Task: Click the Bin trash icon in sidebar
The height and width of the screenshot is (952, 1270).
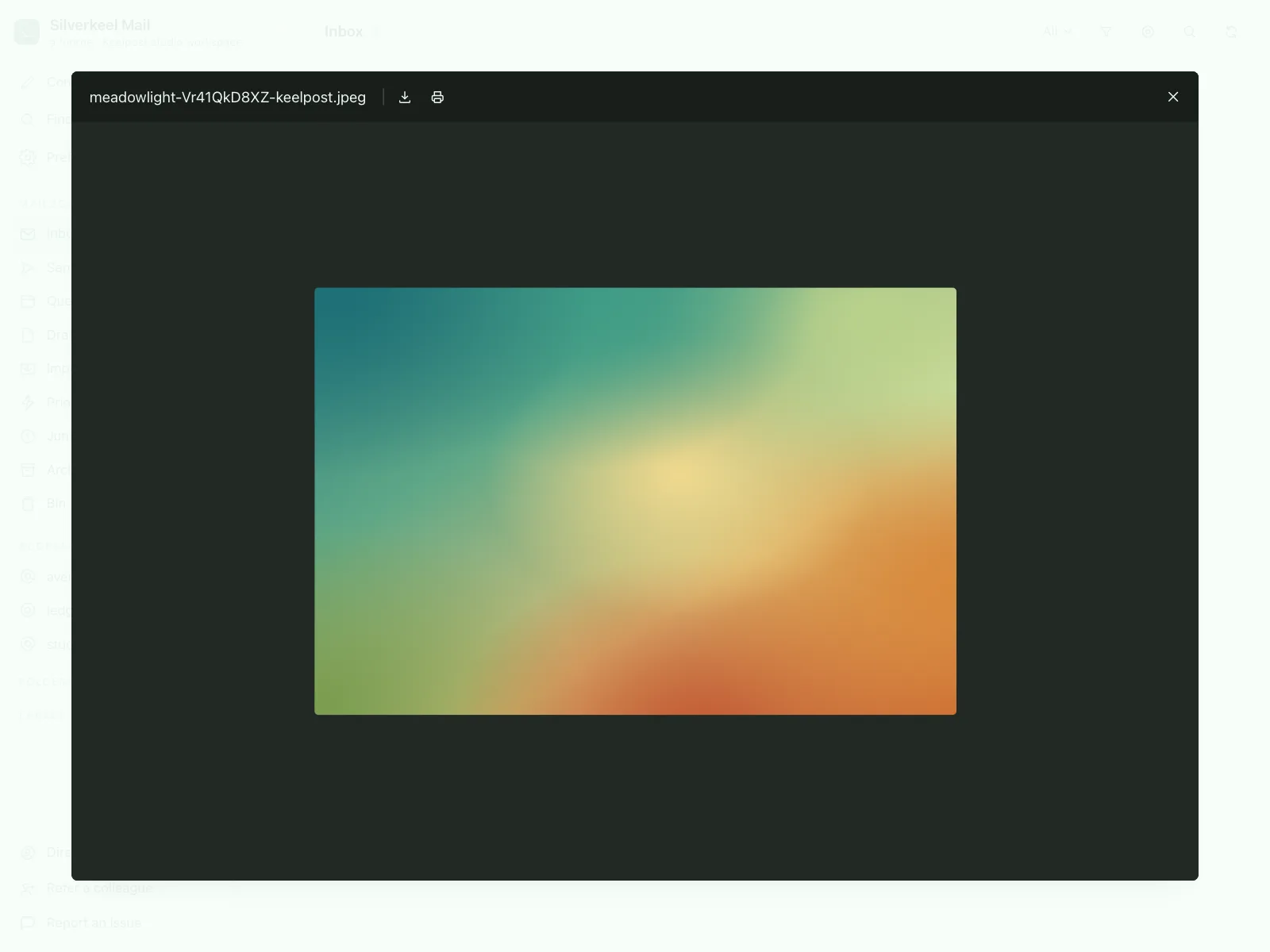Action: [28, 504]
